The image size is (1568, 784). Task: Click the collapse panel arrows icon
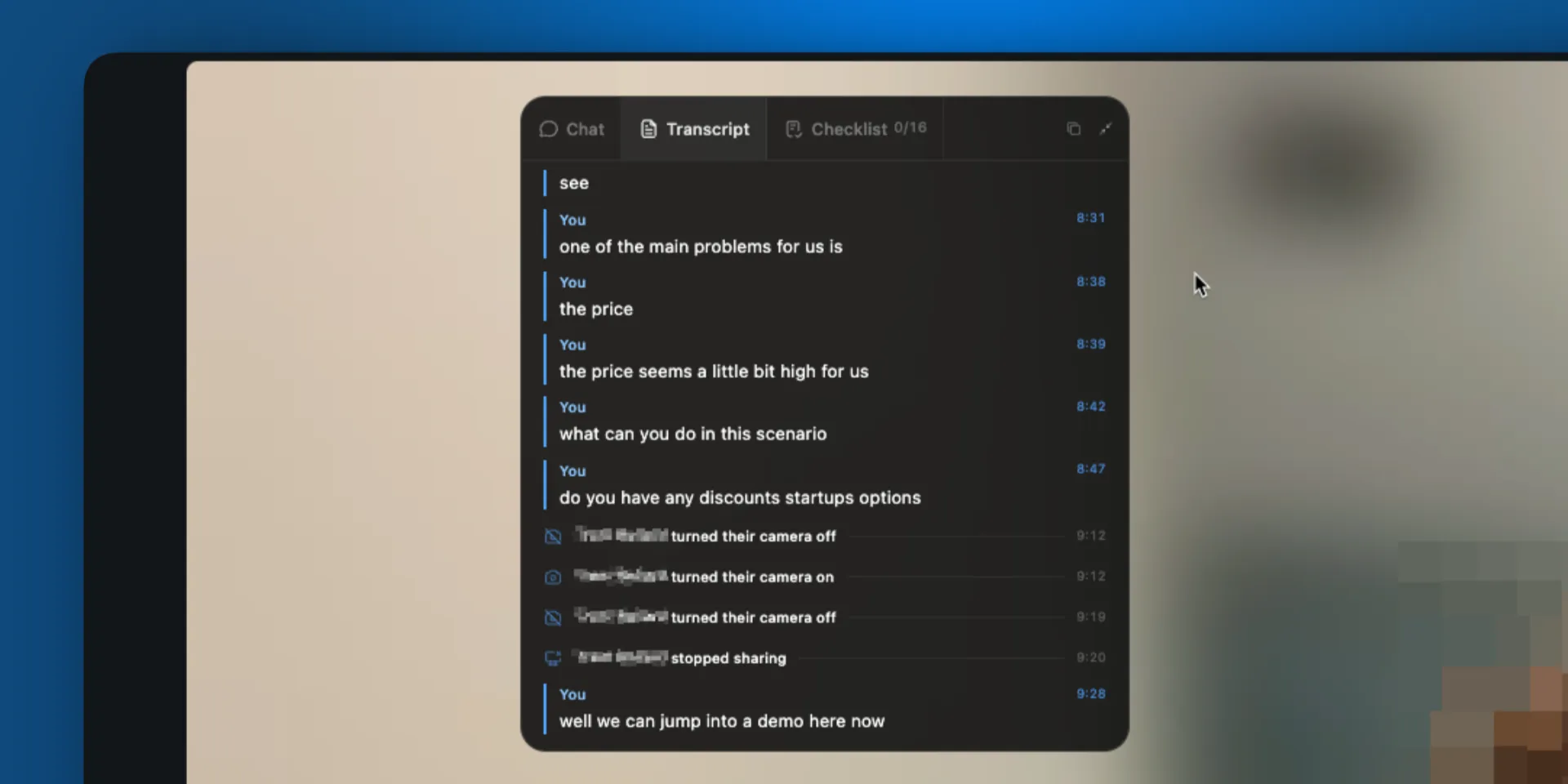tap(1106, 129)
